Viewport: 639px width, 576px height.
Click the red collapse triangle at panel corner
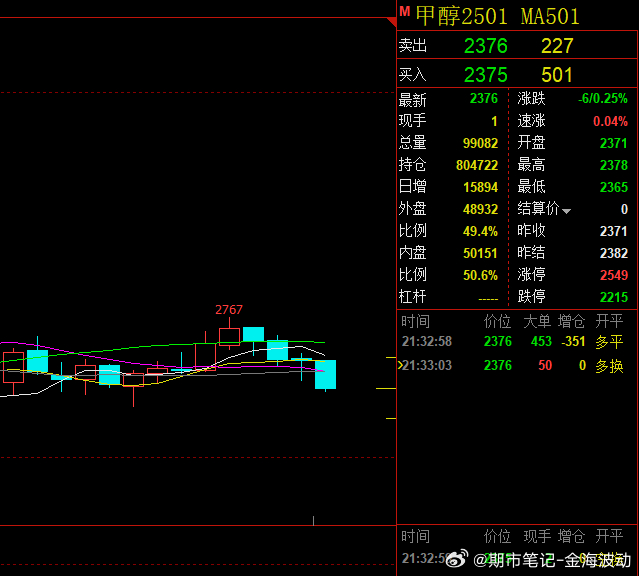click(x=391, y=19)
